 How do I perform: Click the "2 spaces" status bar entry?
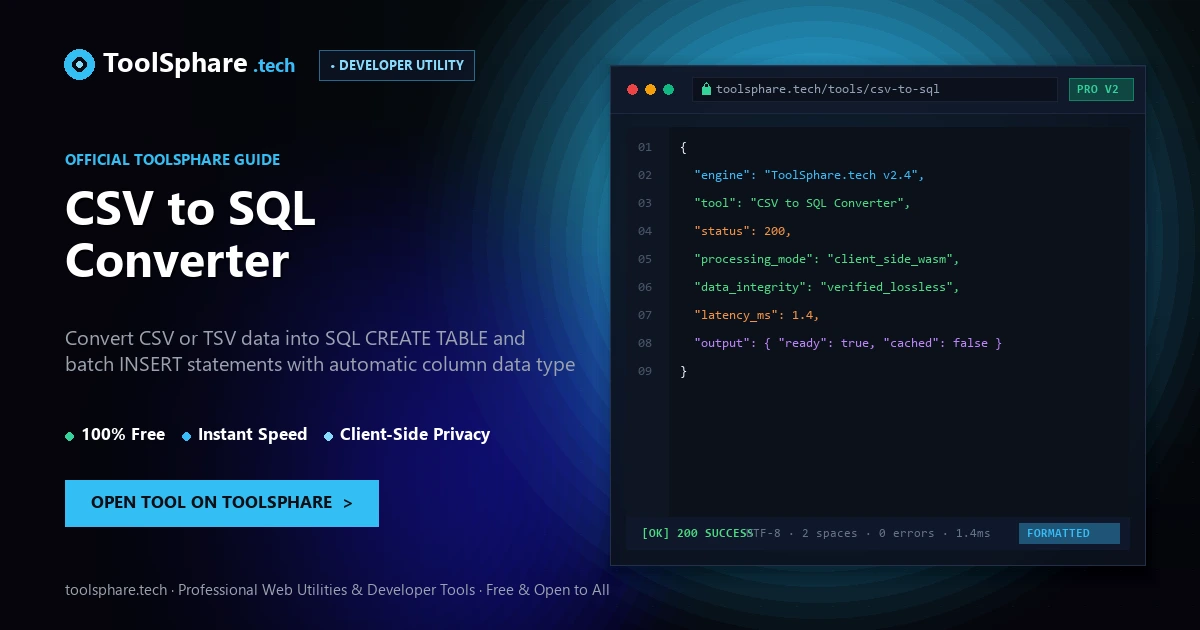point(830,533)
